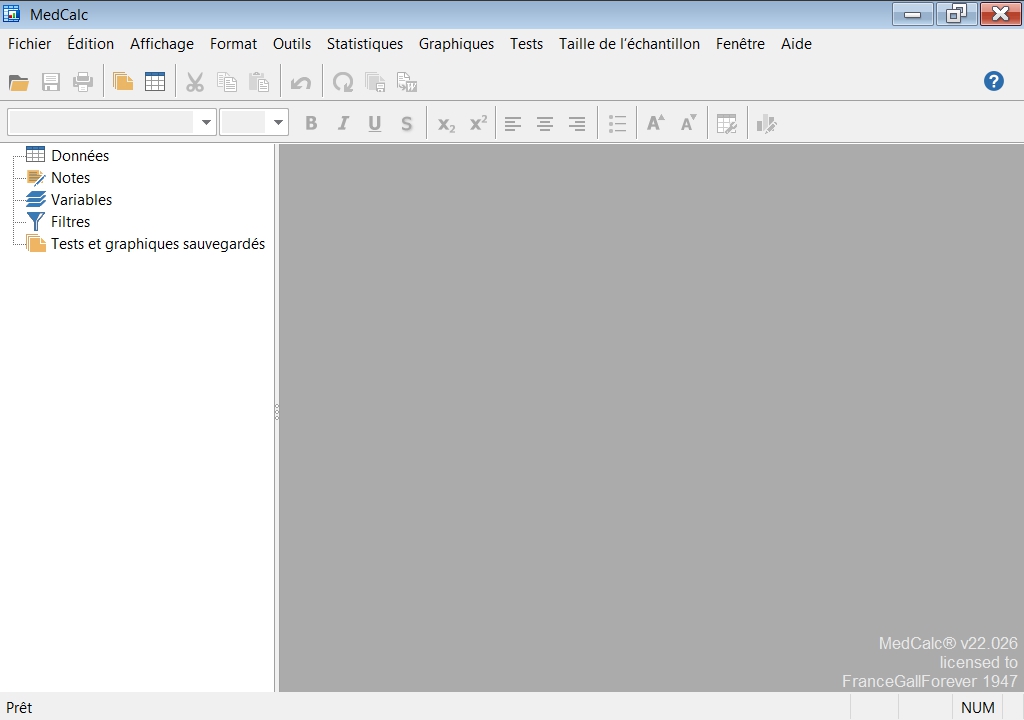This screenshot has width=1024, height=720.
Task: Align text left
Action: (513, 123)
